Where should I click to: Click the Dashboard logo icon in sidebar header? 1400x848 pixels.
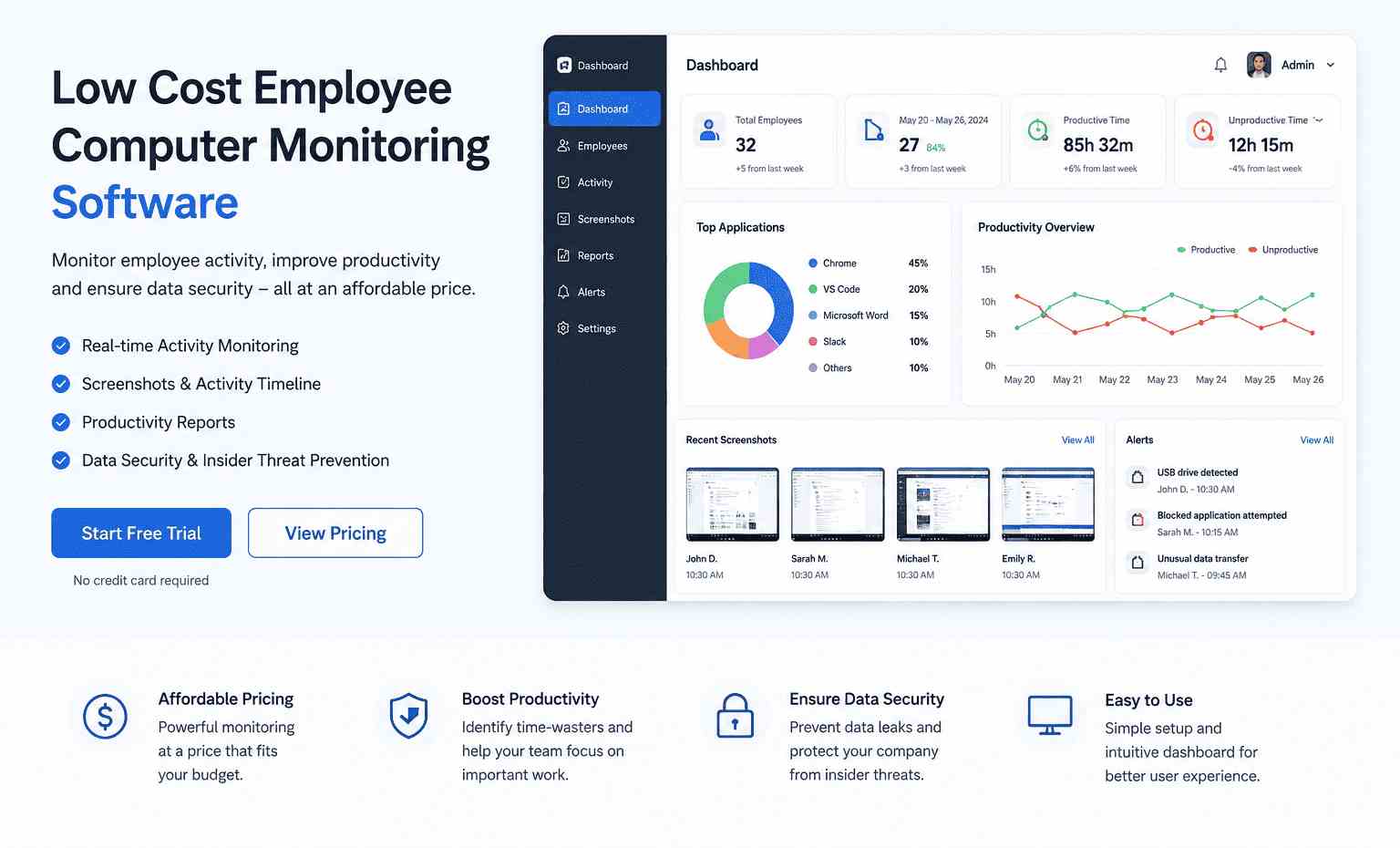click(x=564, y=65)
